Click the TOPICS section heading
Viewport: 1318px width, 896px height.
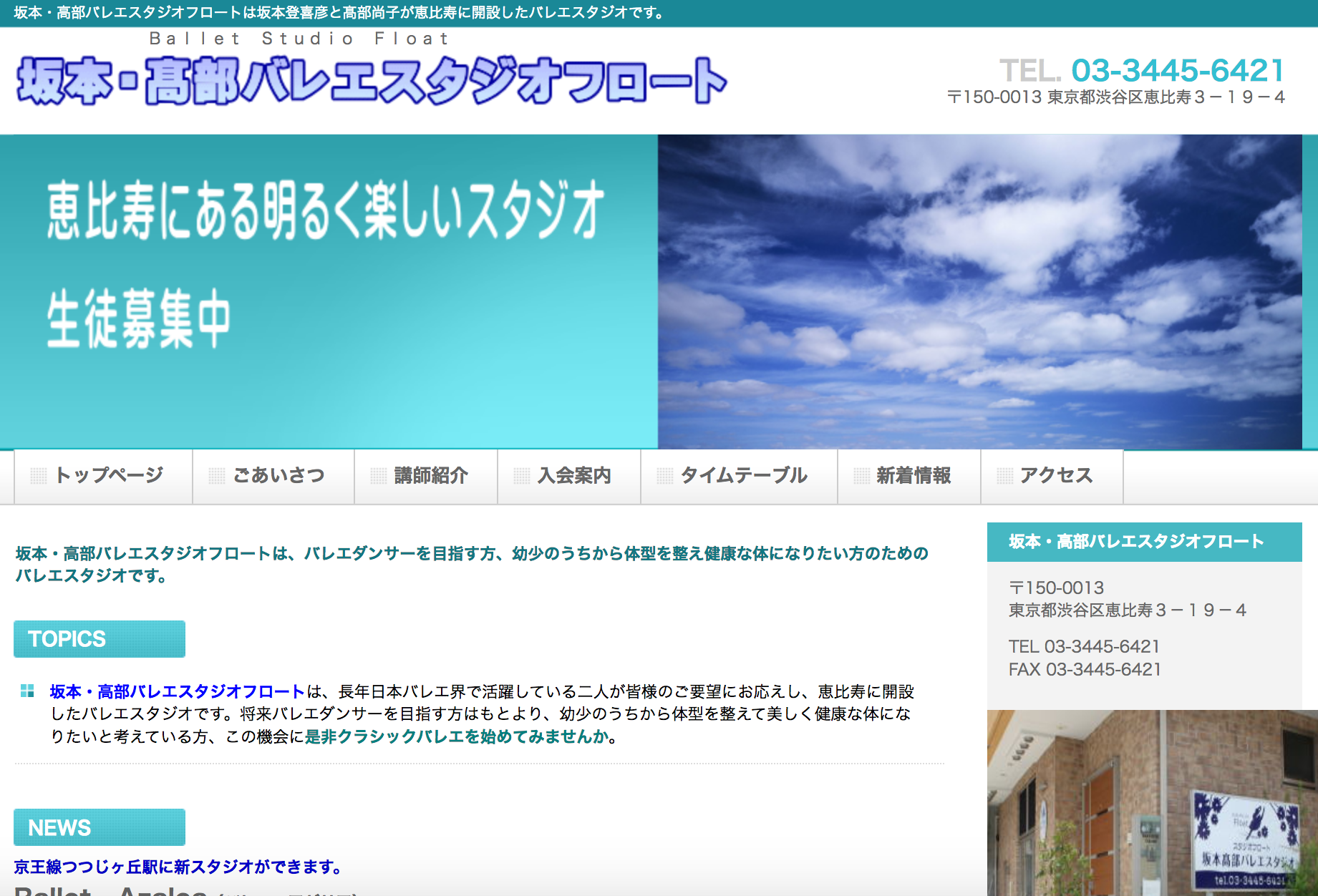pyautogui.click(x=100, y=639)
